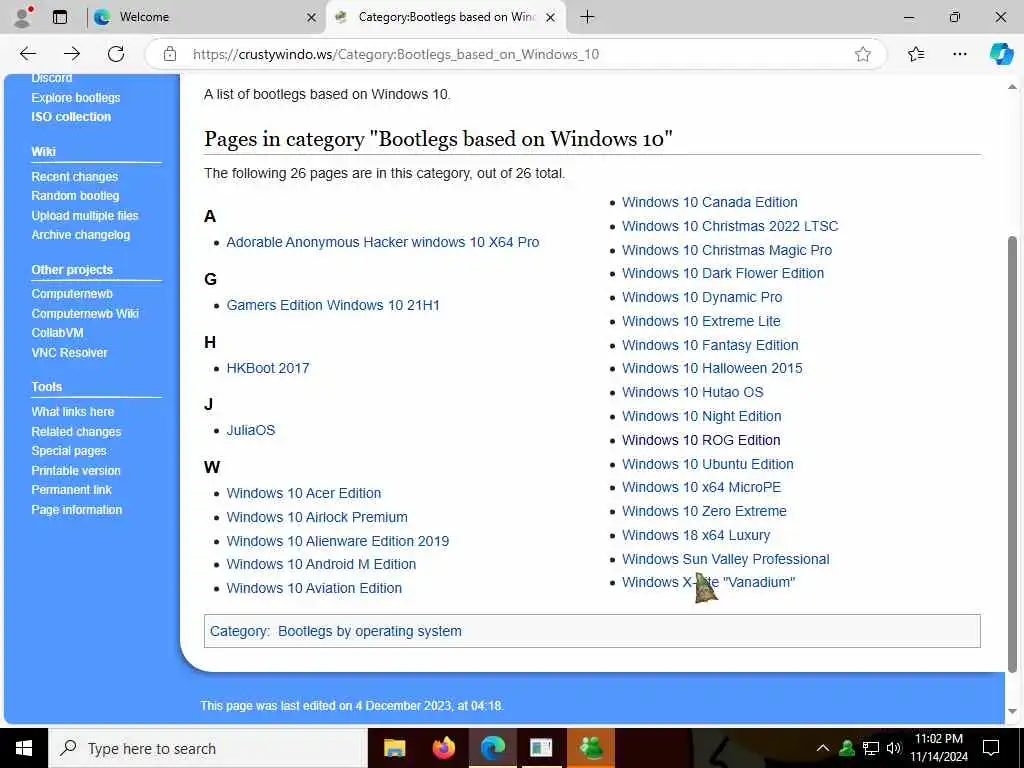The width and height of the screenshot is (1024, 768).
Task: Open the Archive changelog link
Action: click(80, 235)
